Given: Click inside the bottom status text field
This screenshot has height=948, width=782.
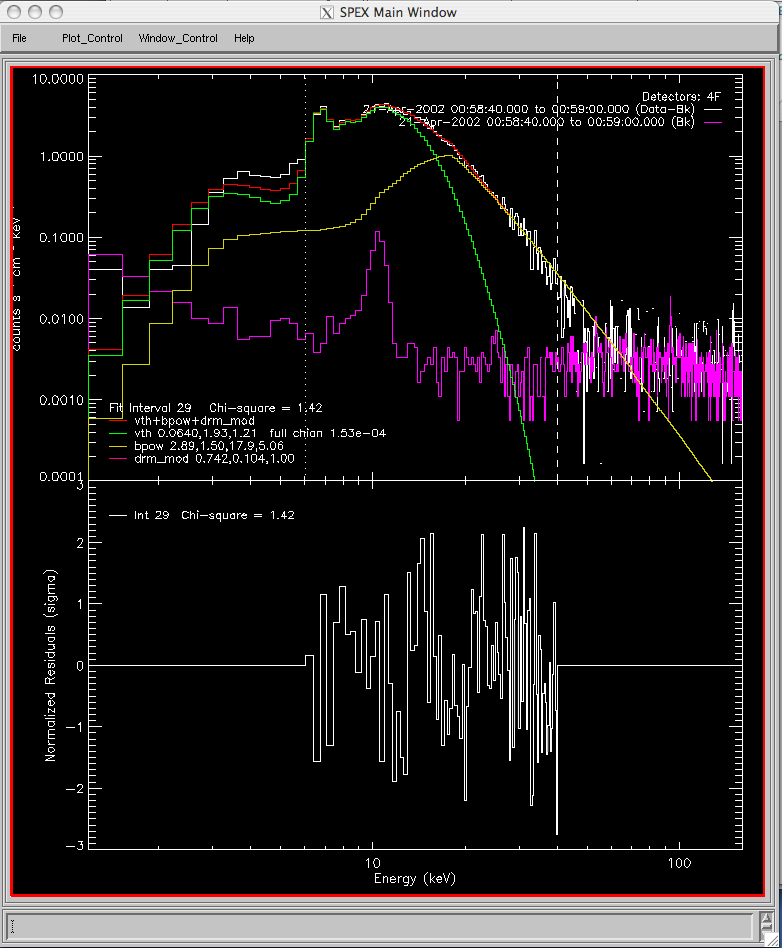Looking at the screenshot, I should pyautogui.click(x=380, y=924).
